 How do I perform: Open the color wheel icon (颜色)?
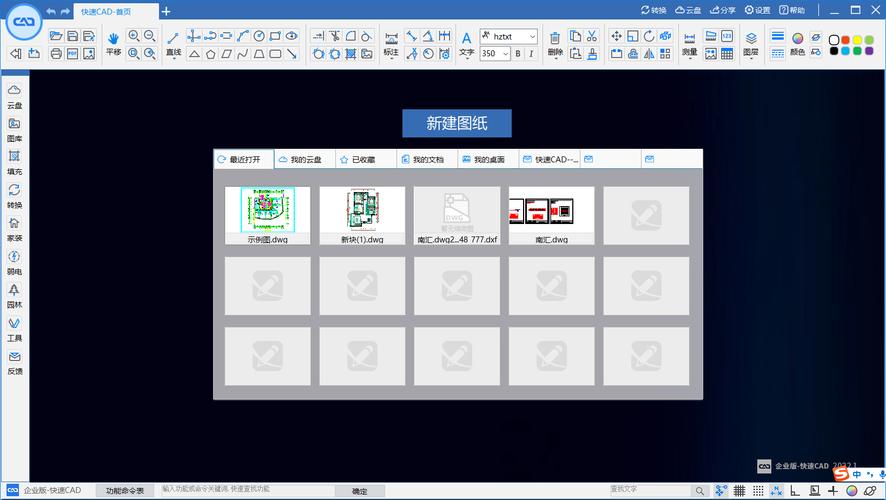[x=797, y=38]
